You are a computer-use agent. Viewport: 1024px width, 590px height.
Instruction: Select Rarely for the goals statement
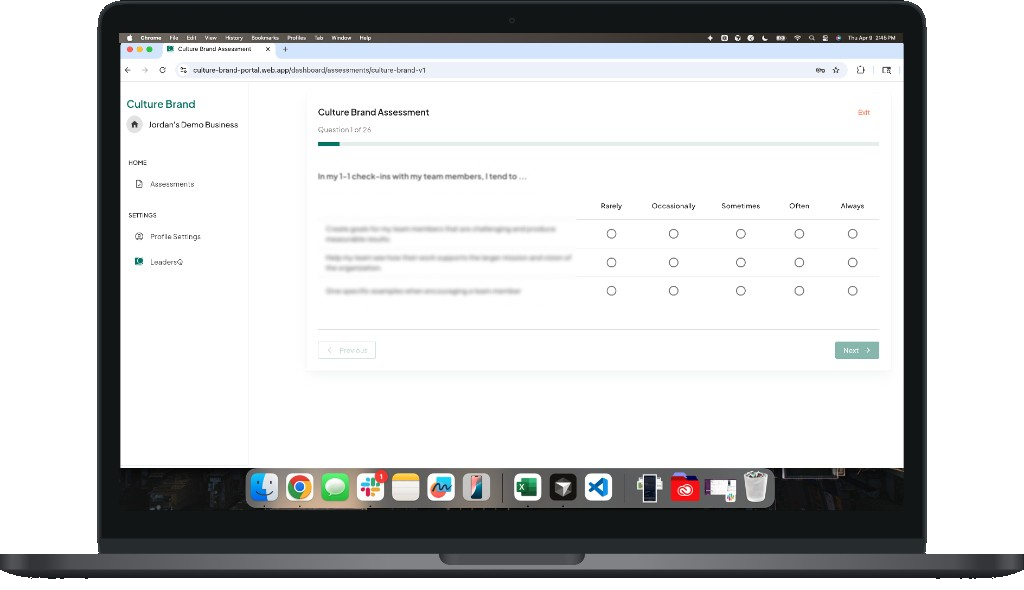click(x=611, y=233)
